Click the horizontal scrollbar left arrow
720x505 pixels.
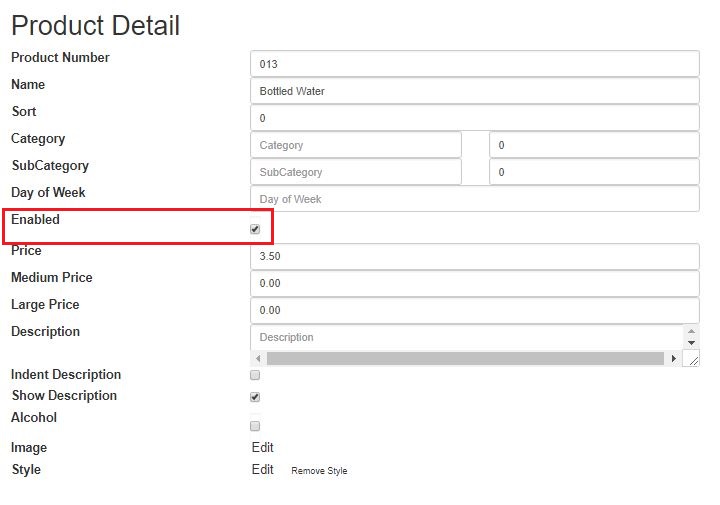pyautogui.click(x=258, y=359)
